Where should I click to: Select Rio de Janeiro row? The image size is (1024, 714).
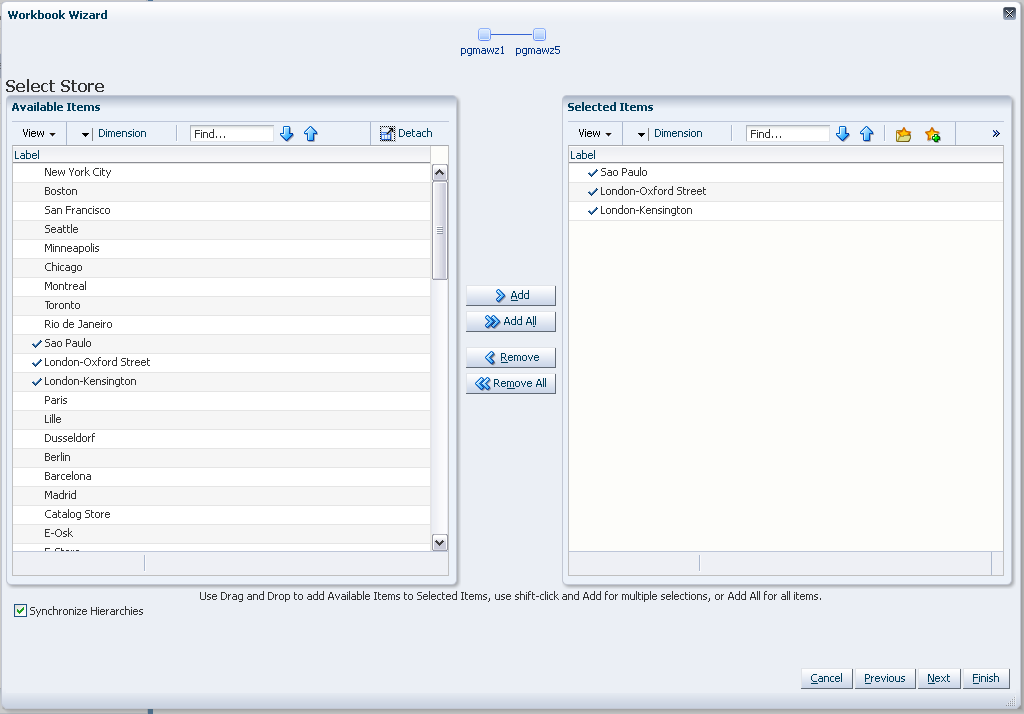click(x=221, y=324)
